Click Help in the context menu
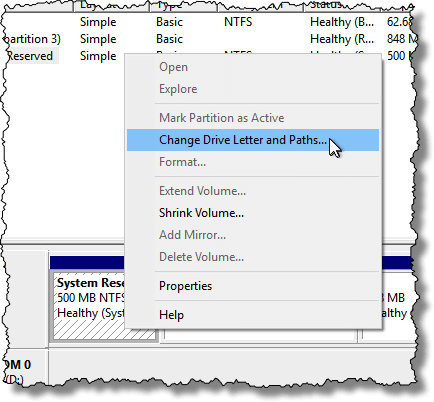The width and height of the screenshot is (434, 402). click(253, 315)
